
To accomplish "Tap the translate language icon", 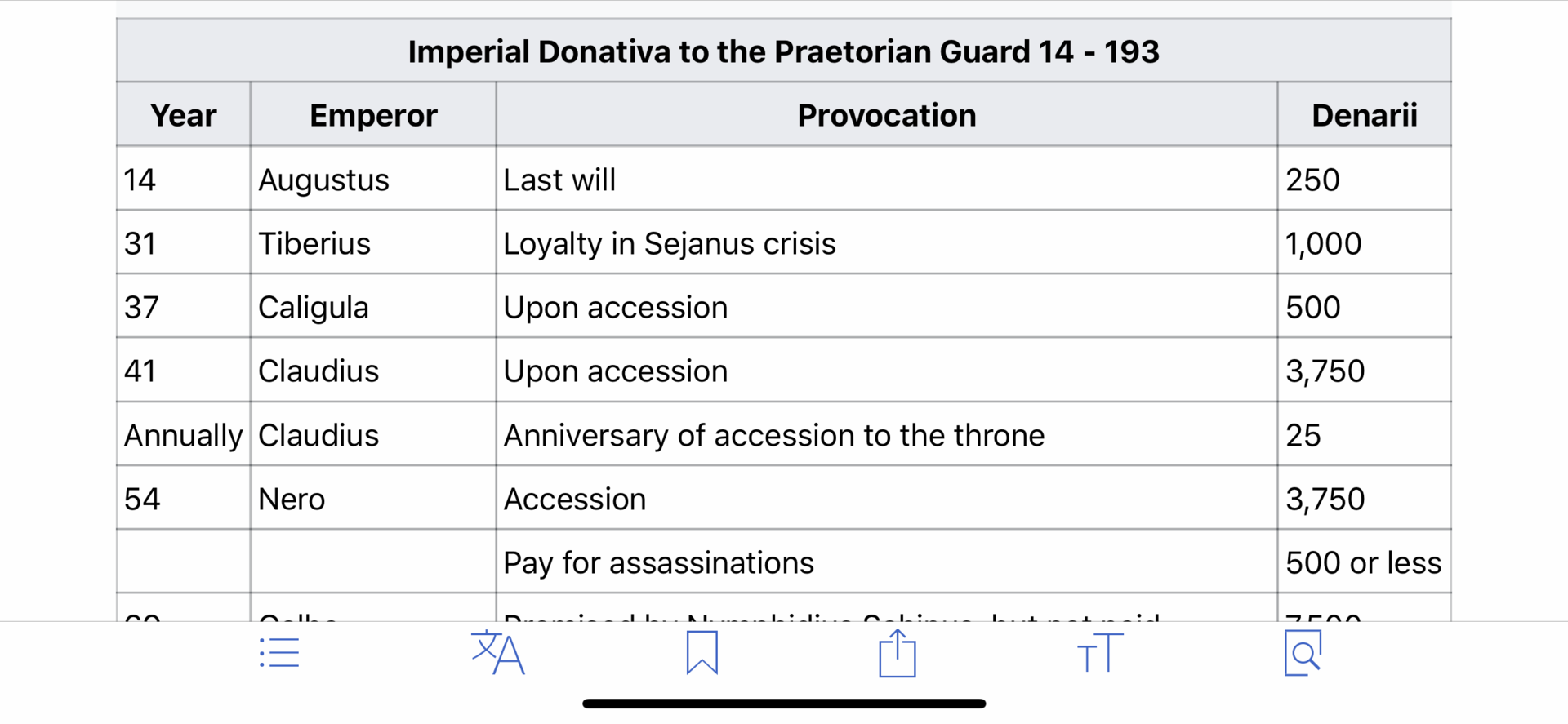I will 497,652.
